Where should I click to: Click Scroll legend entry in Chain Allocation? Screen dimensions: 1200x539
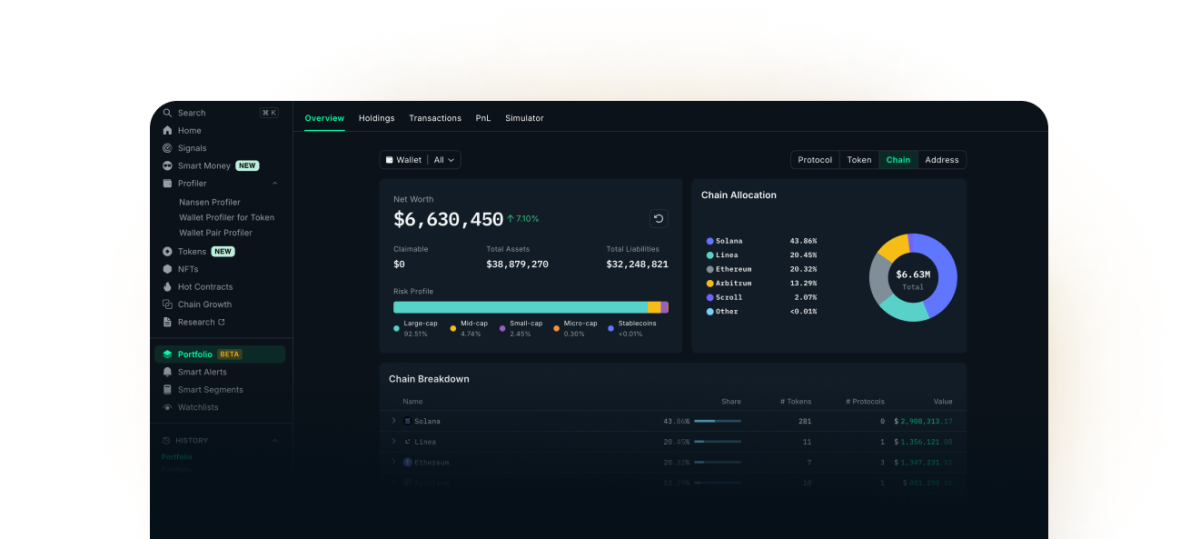[x=761, y=298]
